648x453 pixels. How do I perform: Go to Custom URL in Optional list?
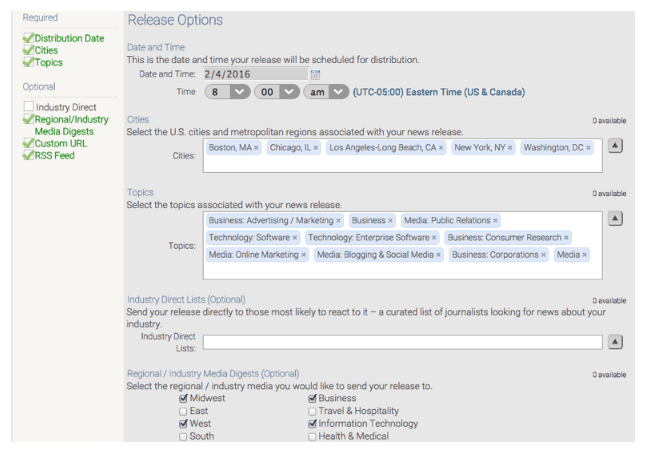point(62,144)
